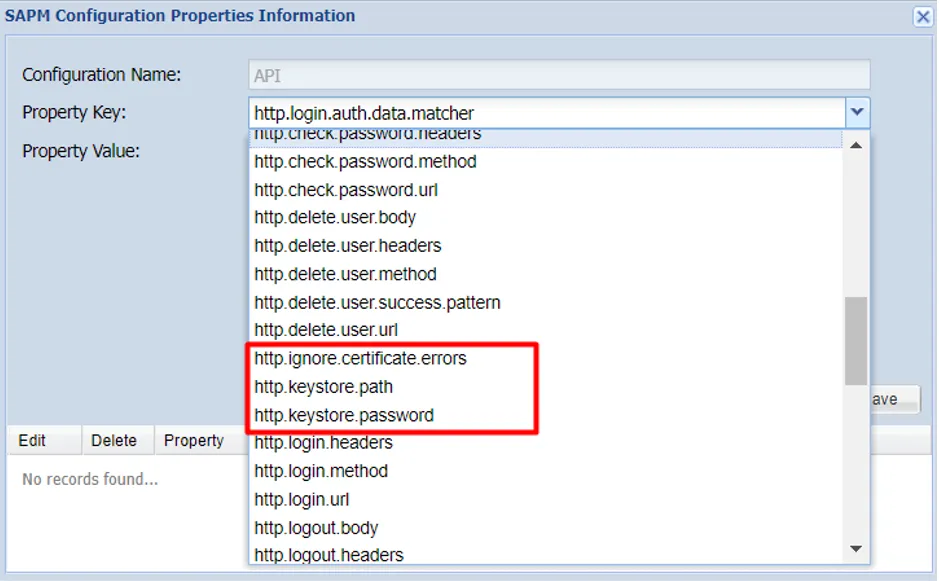Pick http.delete.user.method option
The image size is (939, 581).
[x=546, y=274]
